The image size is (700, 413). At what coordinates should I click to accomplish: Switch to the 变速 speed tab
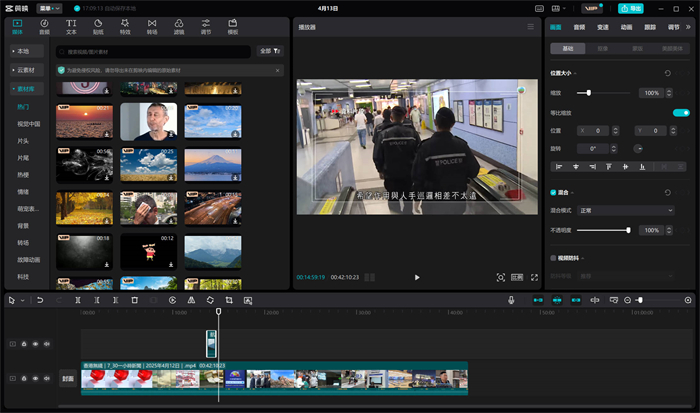tap(603, 27)
